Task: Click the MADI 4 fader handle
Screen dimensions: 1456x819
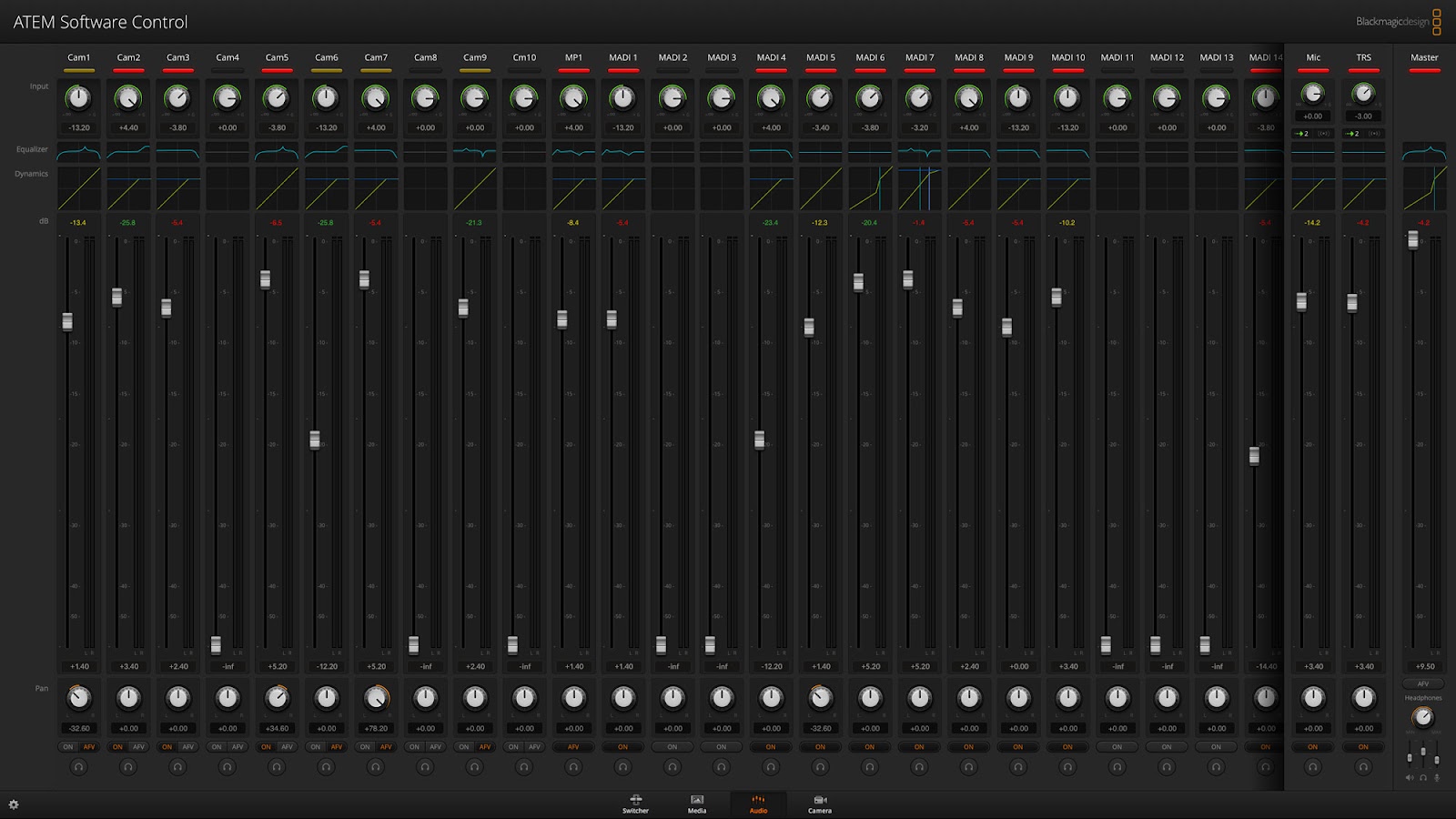Action: [760, 440]
